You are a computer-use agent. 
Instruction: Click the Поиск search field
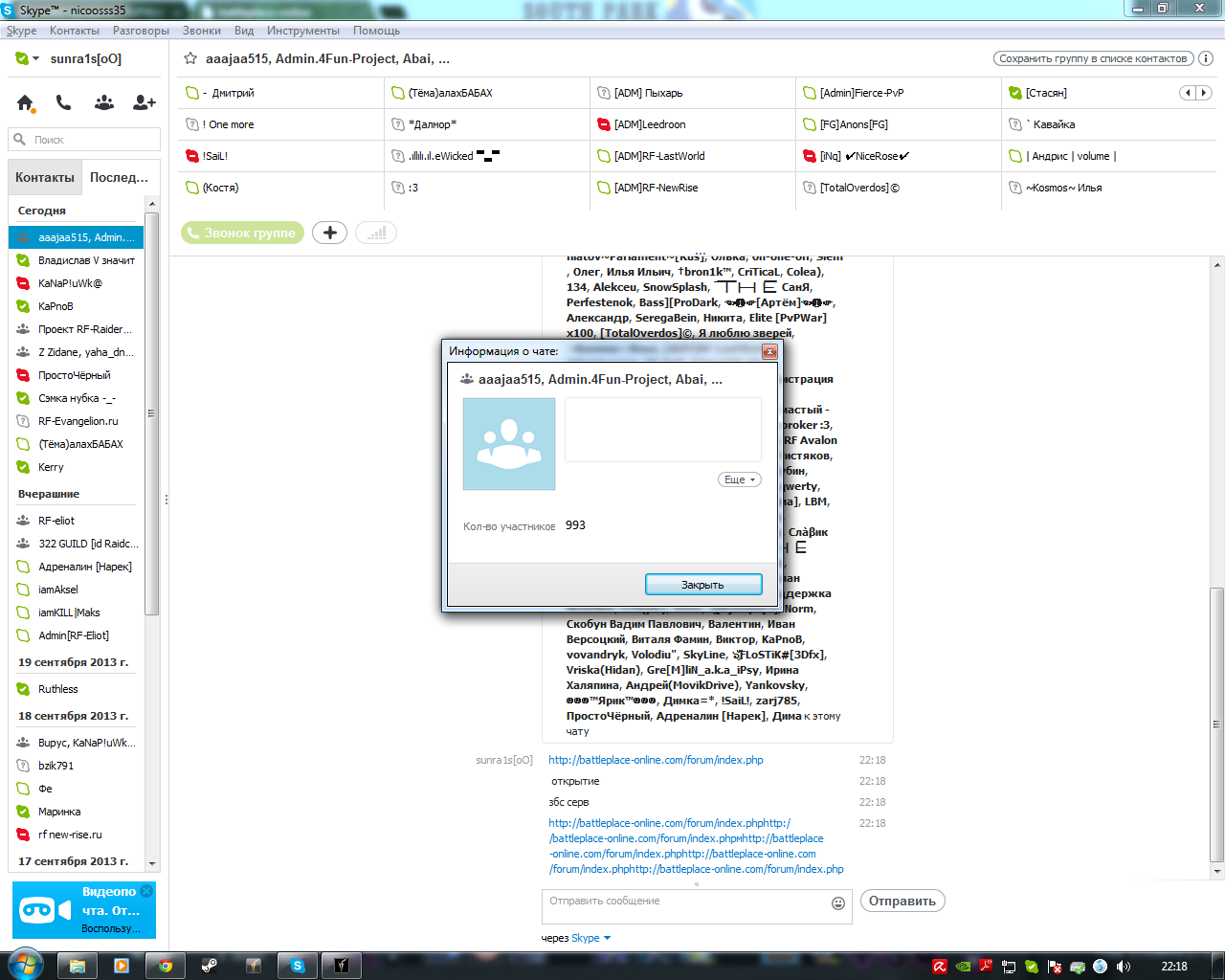point(84,140)
